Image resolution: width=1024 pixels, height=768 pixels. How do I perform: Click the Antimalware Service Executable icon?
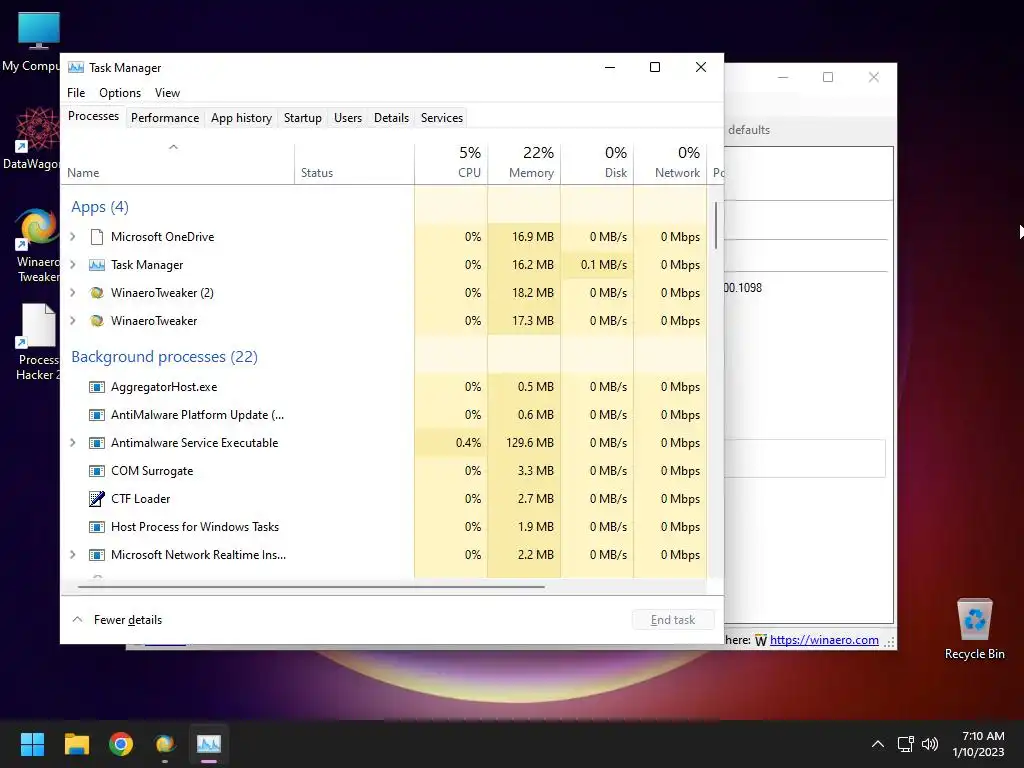(x=97, y=443)
